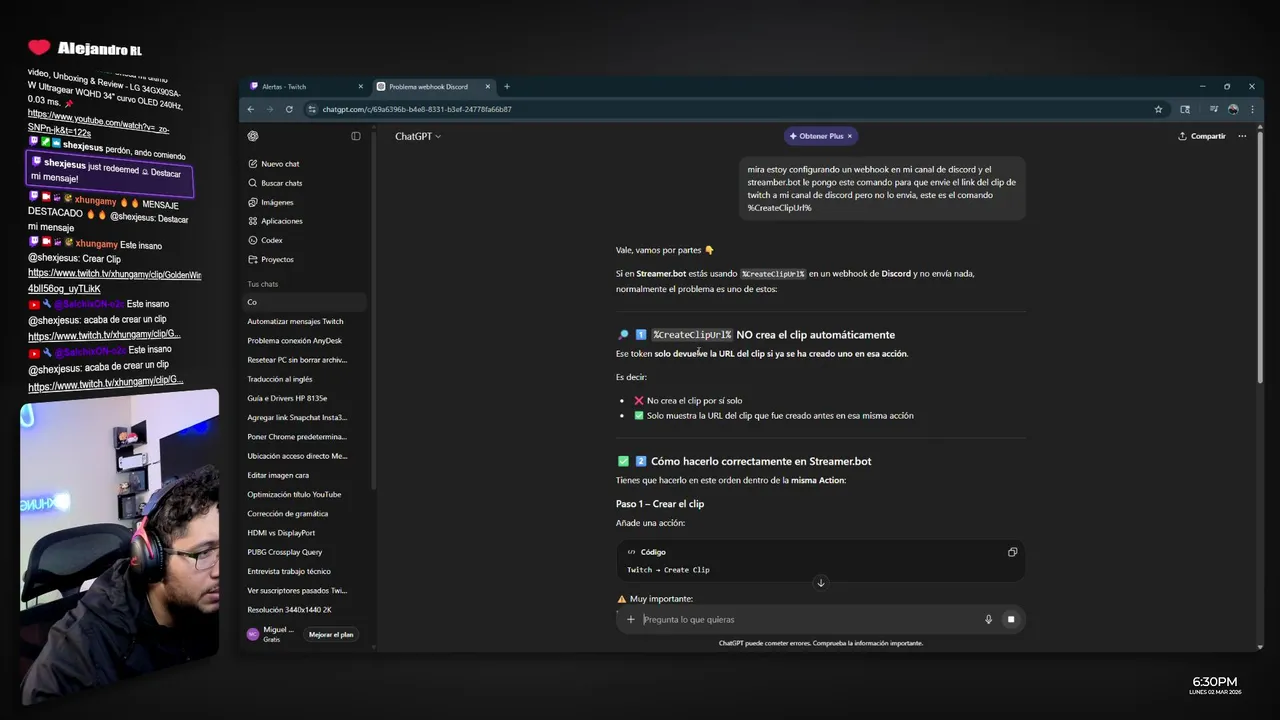This screenshot has height=720, width=1280.
Task: Open the chat Problema conexión AnyDesk
Action: point(306,340)
